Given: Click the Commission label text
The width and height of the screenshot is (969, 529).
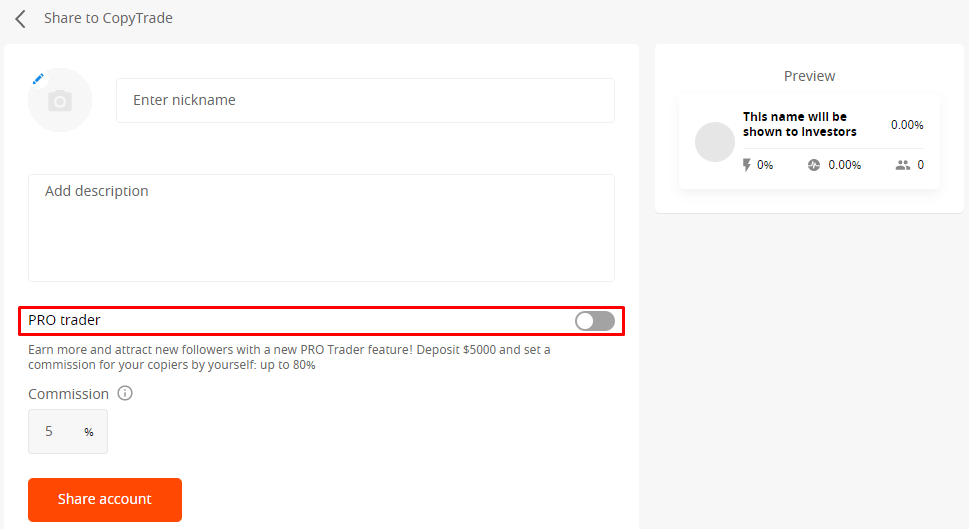Looking at the screenshot, I should point(68,394).
